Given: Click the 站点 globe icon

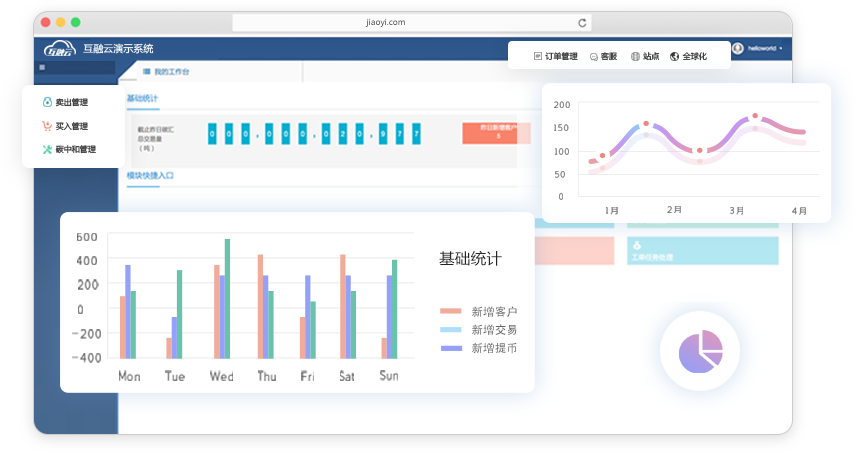Looking at the screenshot, I should 636,57.
